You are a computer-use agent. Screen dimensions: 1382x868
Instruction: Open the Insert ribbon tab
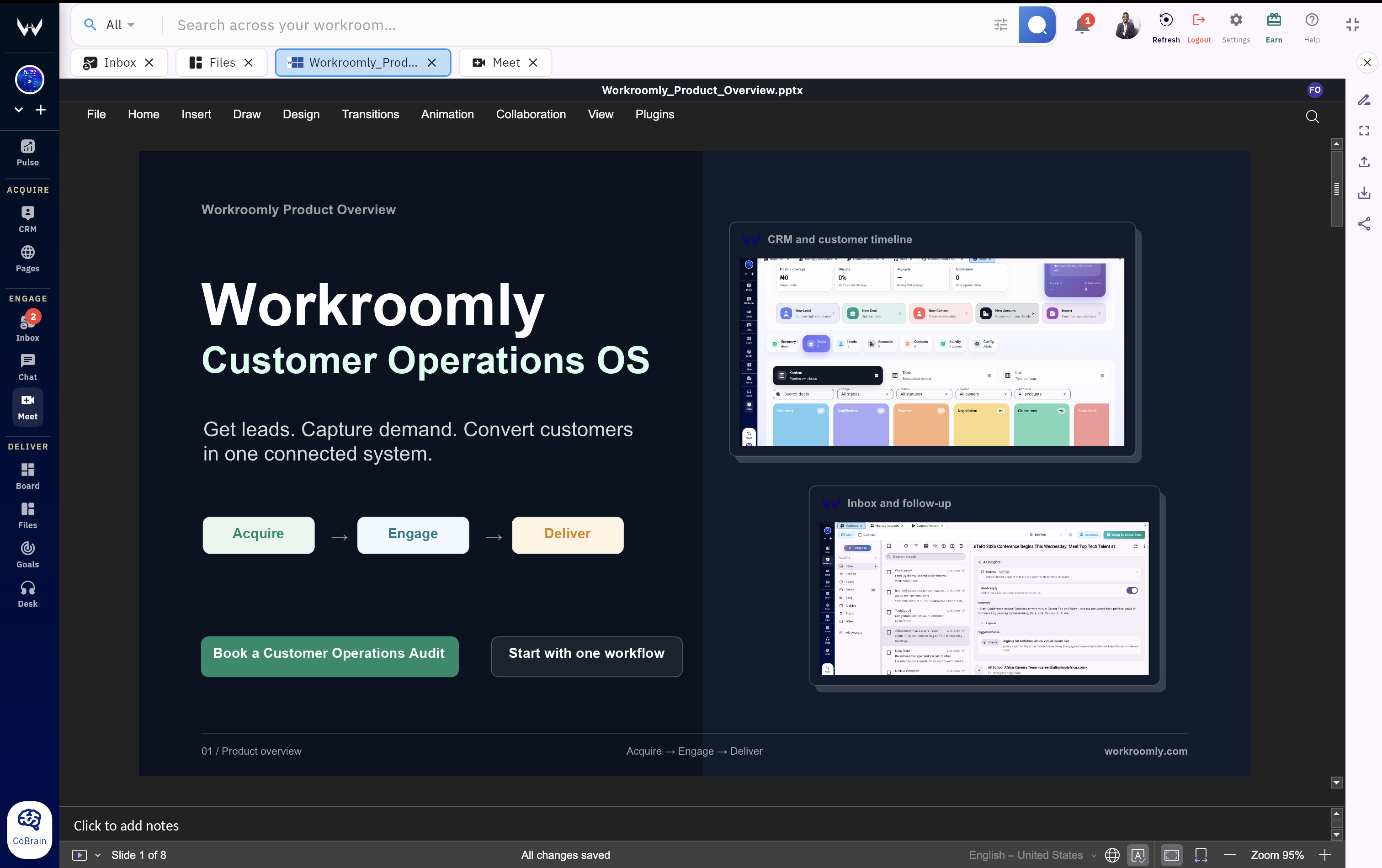pyautogui.click(x=196, y=114)
